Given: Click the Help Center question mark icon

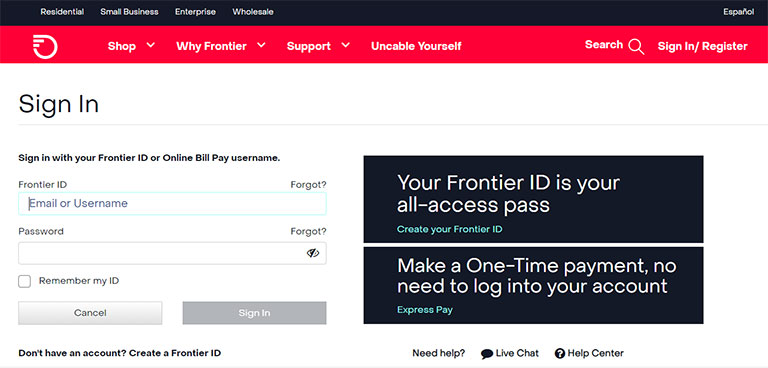Looking at the screenshot, I should coord(560,353).
